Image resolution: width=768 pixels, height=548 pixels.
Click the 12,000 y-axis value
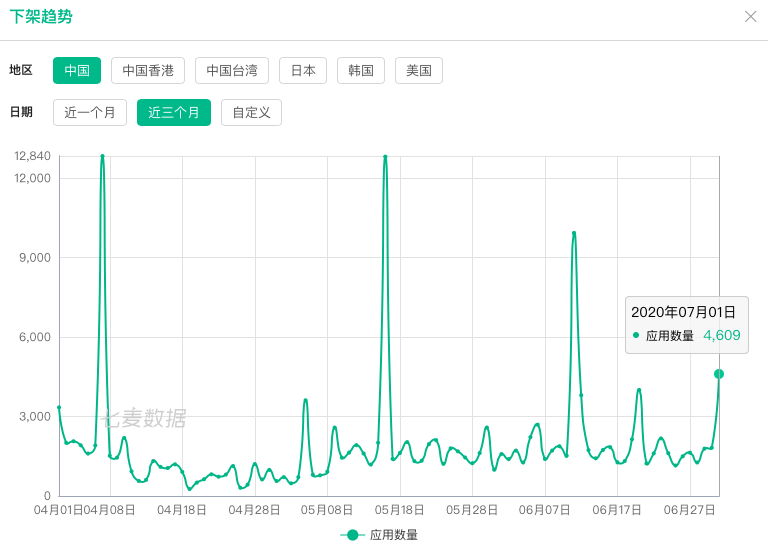[x=32, y=178]
